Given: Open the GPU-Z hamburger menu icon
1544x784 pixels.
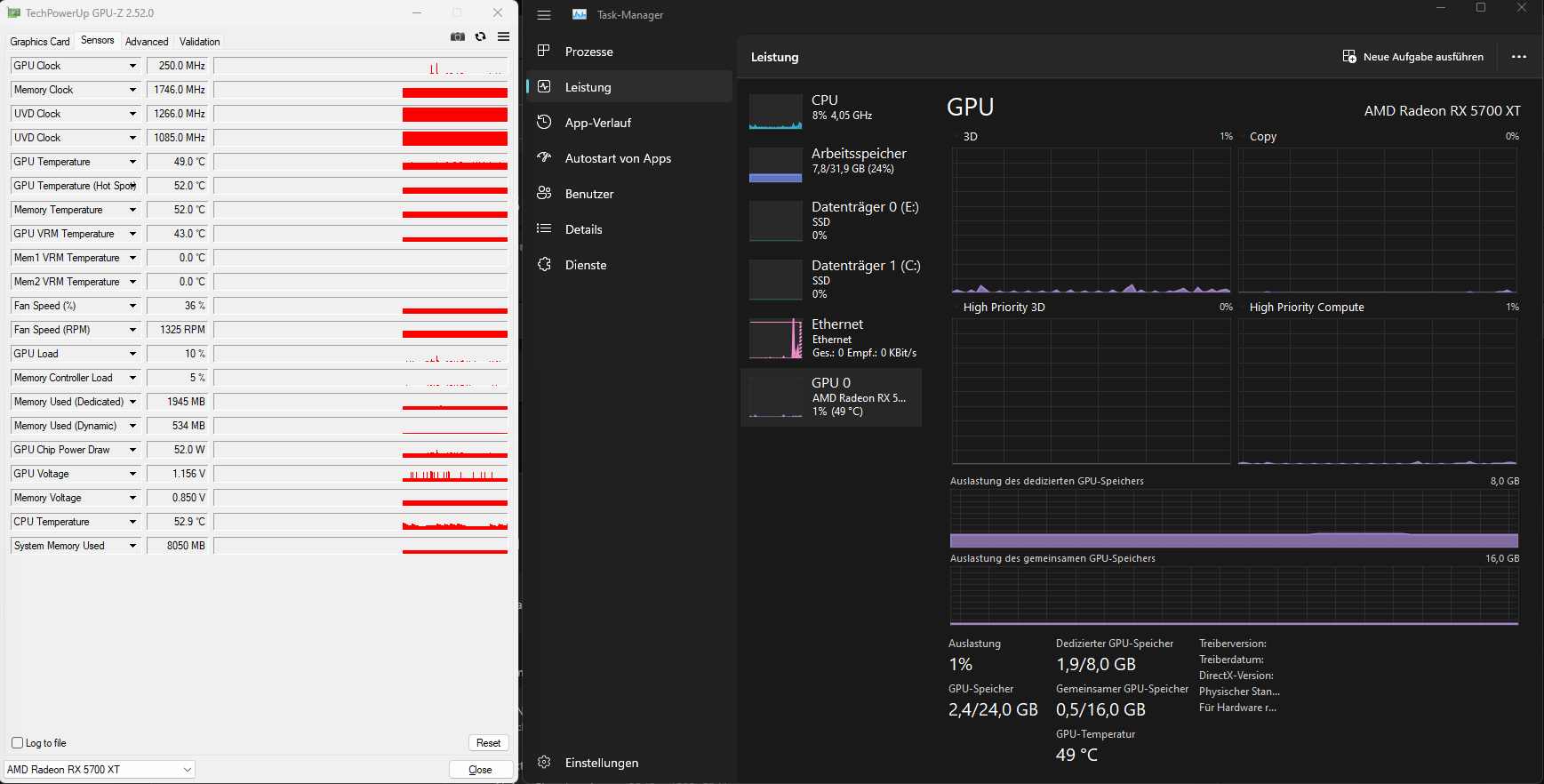Looking at the screenshot, I should click(504, 36).
